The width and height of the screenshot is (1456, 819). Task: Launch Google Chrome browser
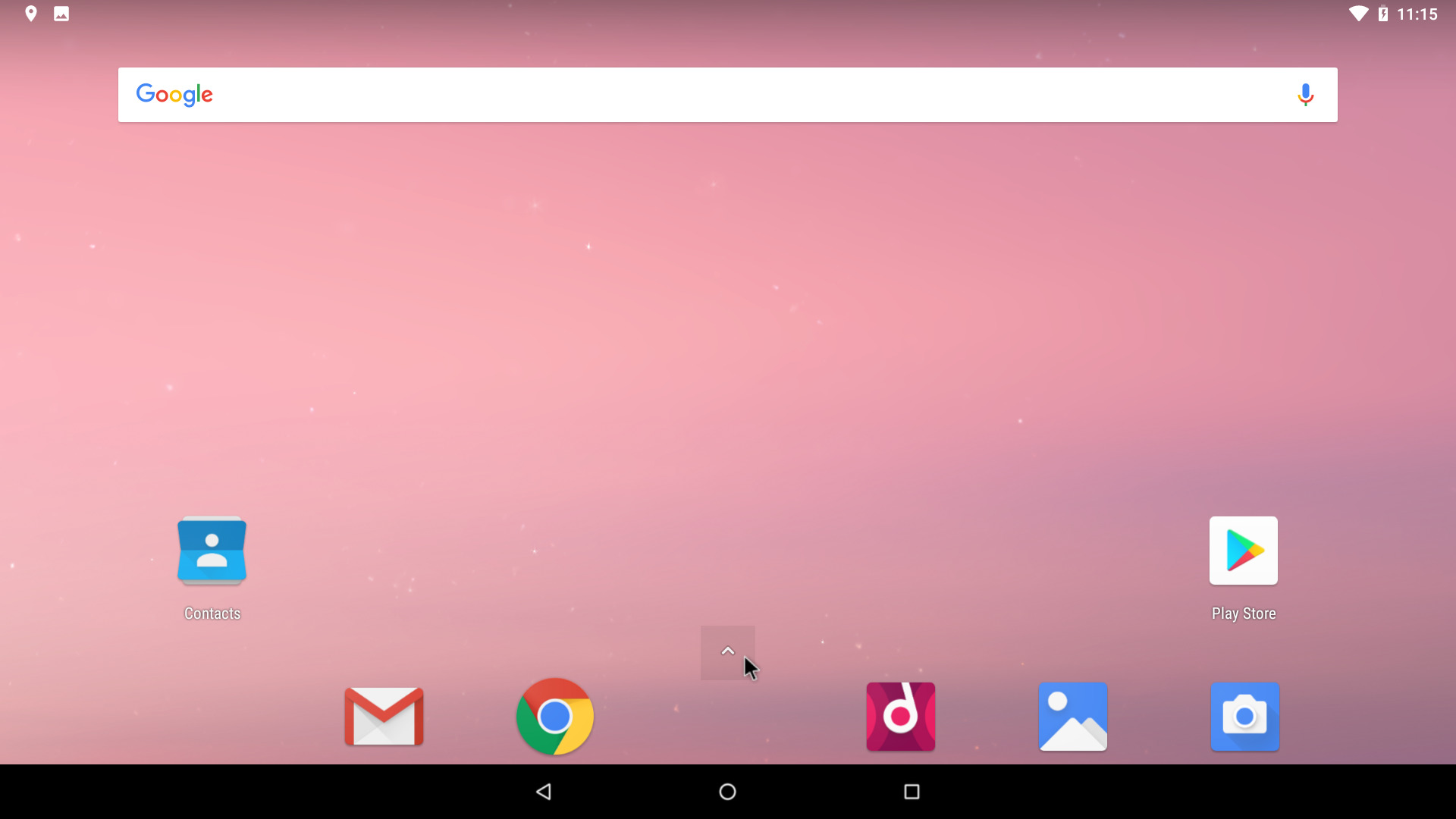(x=556, y=717)
